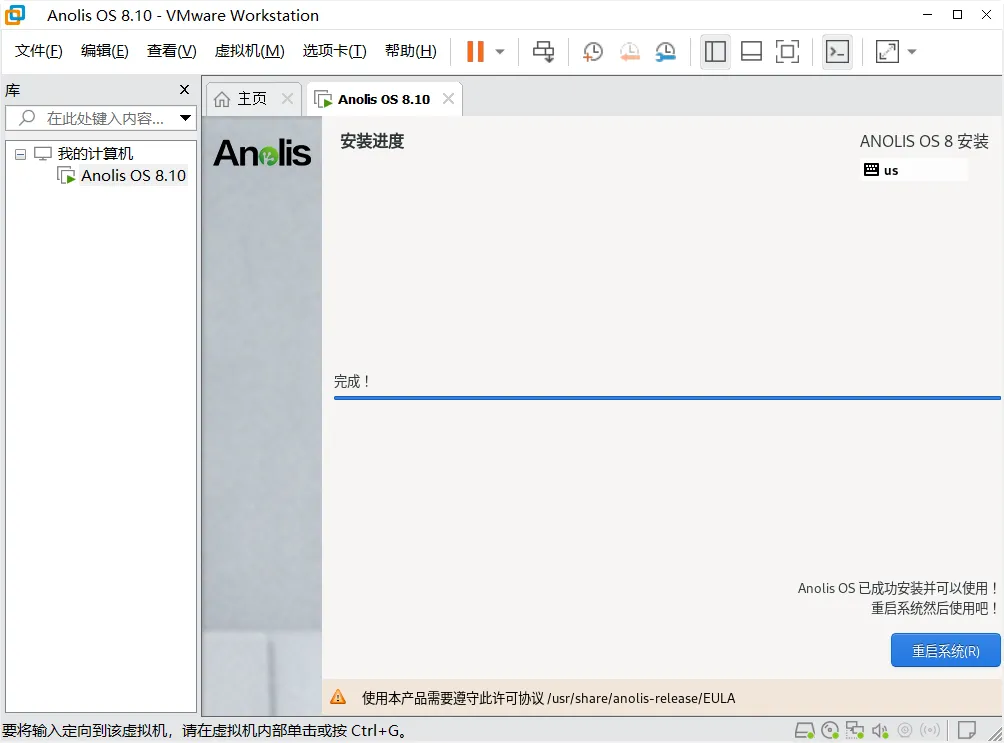Open the 选项卡(T) menu
This screenshot has width=1004, height=743.
tap(335, 51)
